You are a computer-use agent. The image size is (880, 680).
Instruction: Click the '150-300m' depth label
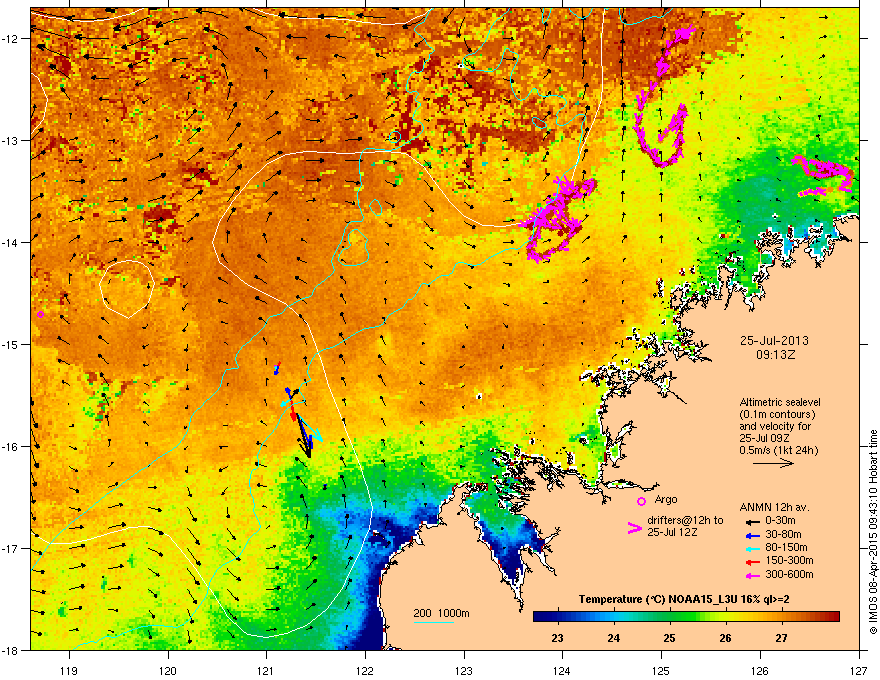click(789, 560)
